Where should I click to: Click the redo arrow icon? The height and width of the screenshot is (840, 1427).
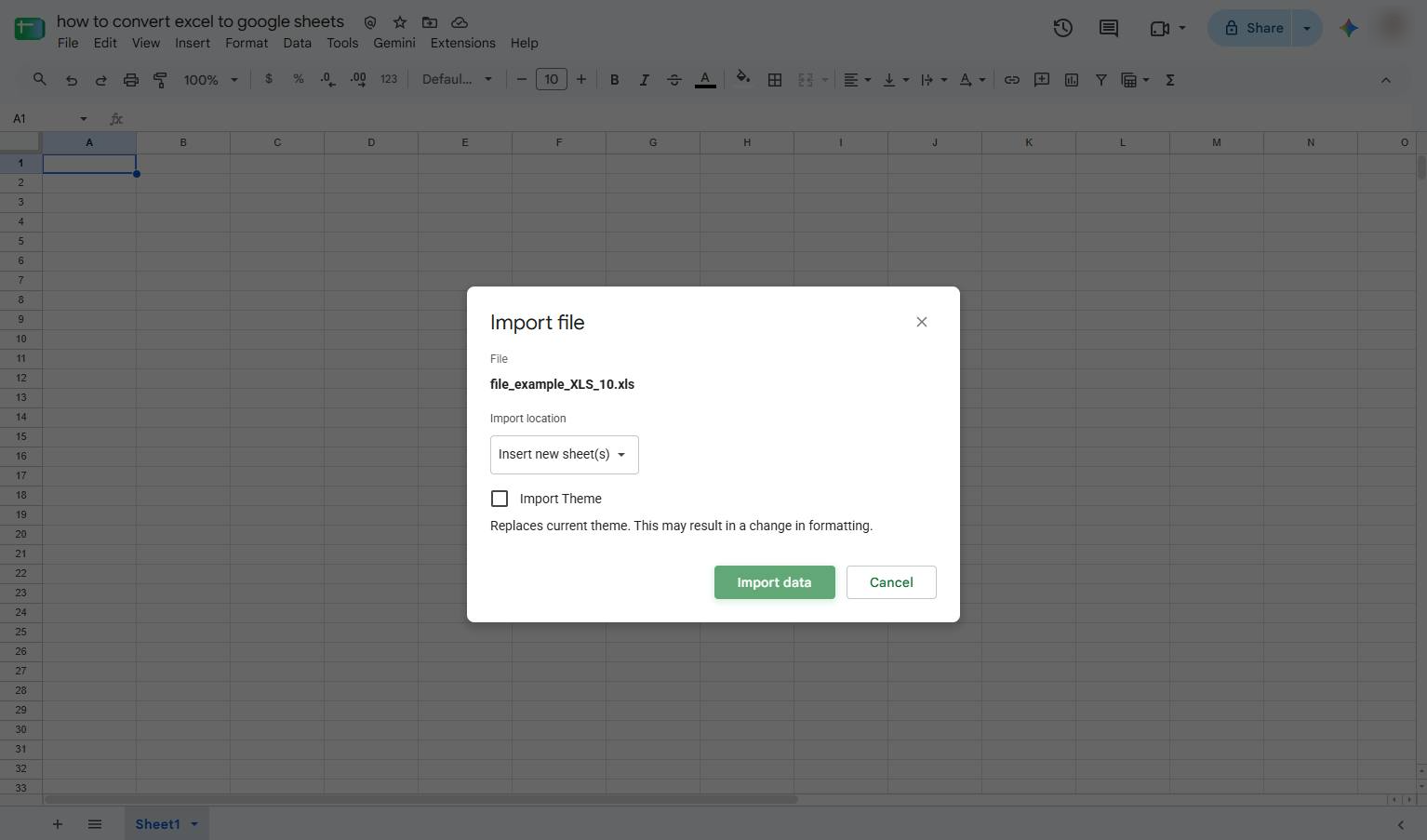point(100,80)
